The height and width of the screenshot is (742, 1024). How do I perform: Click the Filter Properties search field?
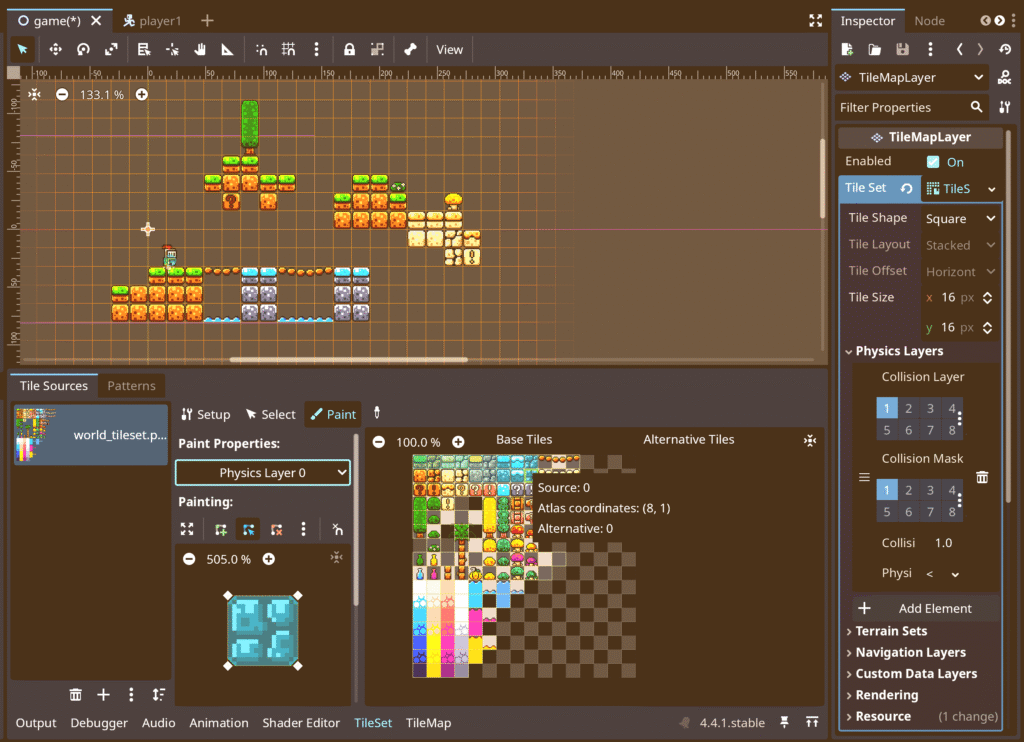pos(911,107)
